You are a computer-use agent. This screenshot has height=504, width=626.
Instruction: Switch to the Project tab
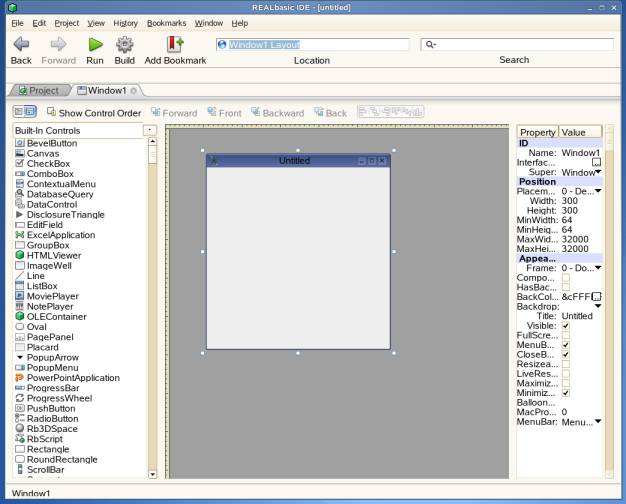39,91
